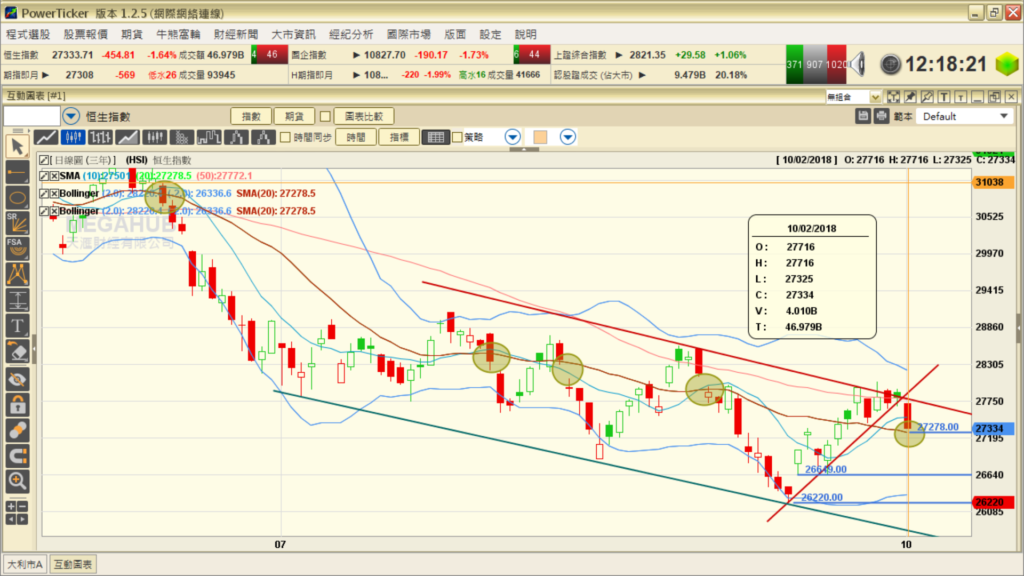Open the color swatch dropdown arrow

[568, 137]
